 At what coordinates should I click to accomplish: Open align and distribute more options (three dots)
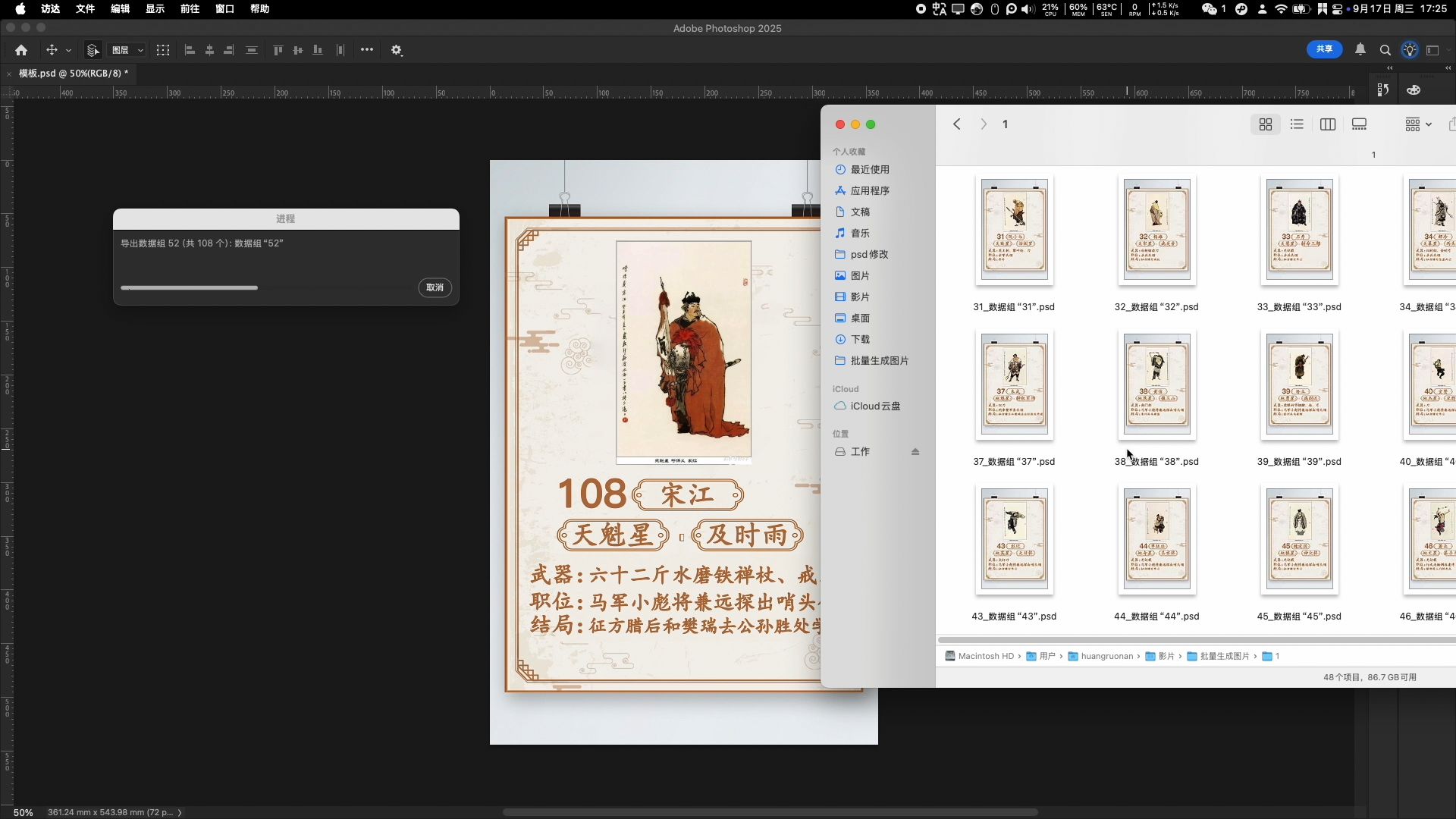click(367, 49)
